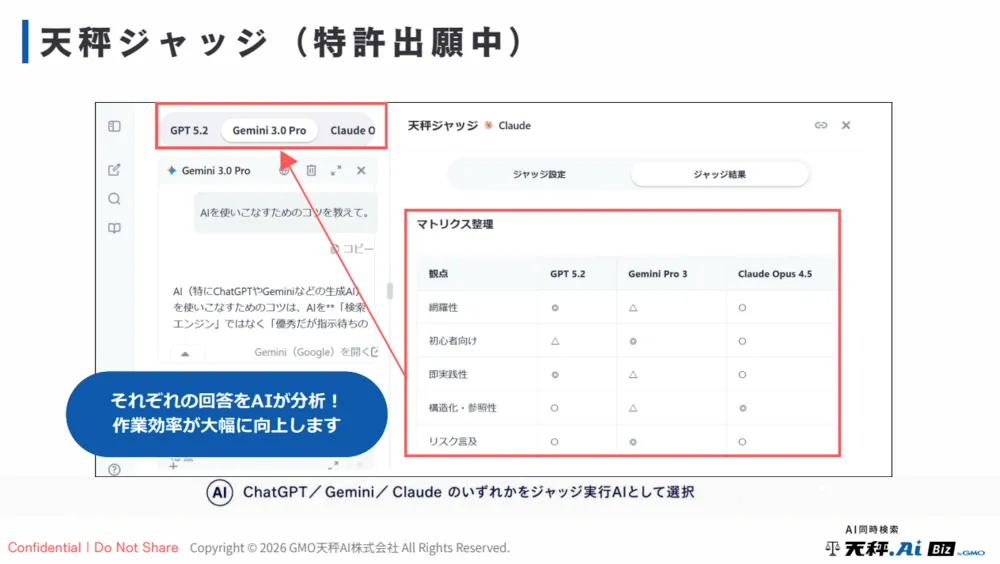This screenshot has height=564, width=1000.
Task: Toggle the sidebar panel icon
Action: tap(114, 126)
